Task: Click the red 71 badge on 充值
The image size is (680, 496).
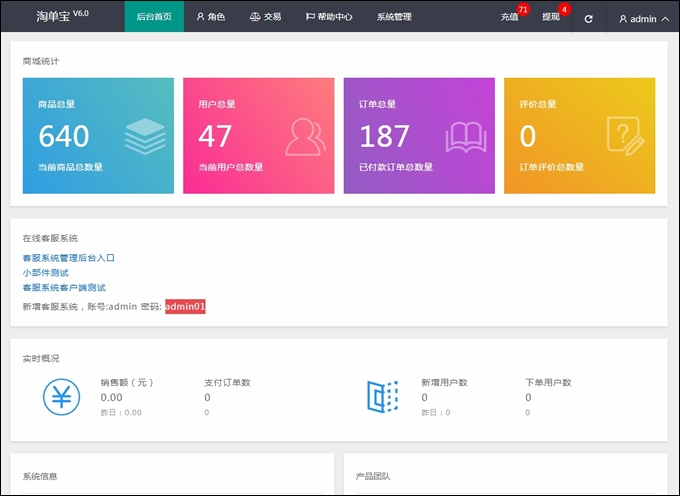Action: [522, 10]
